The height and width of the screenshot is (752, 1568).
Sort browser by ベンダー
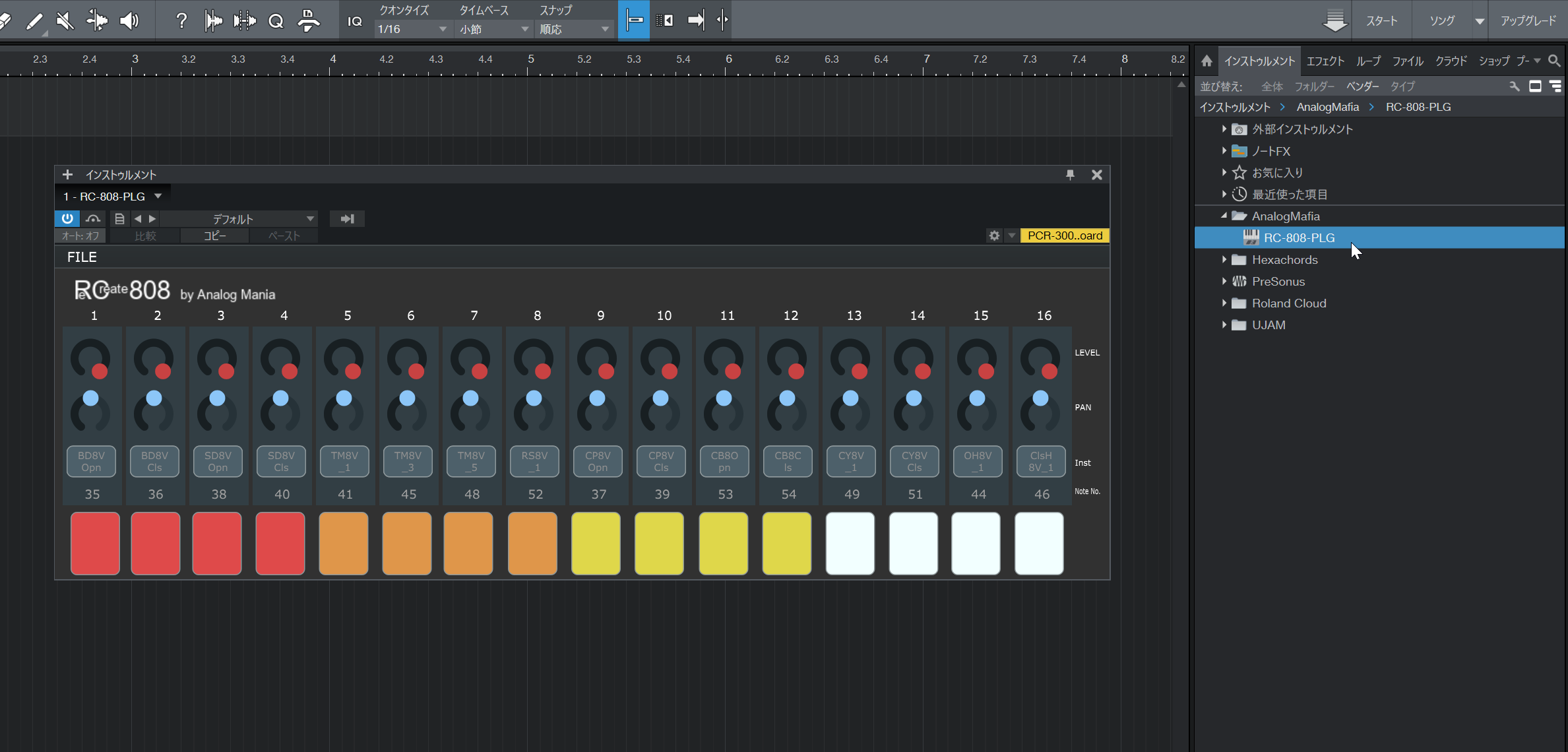tap(1362, 86)
